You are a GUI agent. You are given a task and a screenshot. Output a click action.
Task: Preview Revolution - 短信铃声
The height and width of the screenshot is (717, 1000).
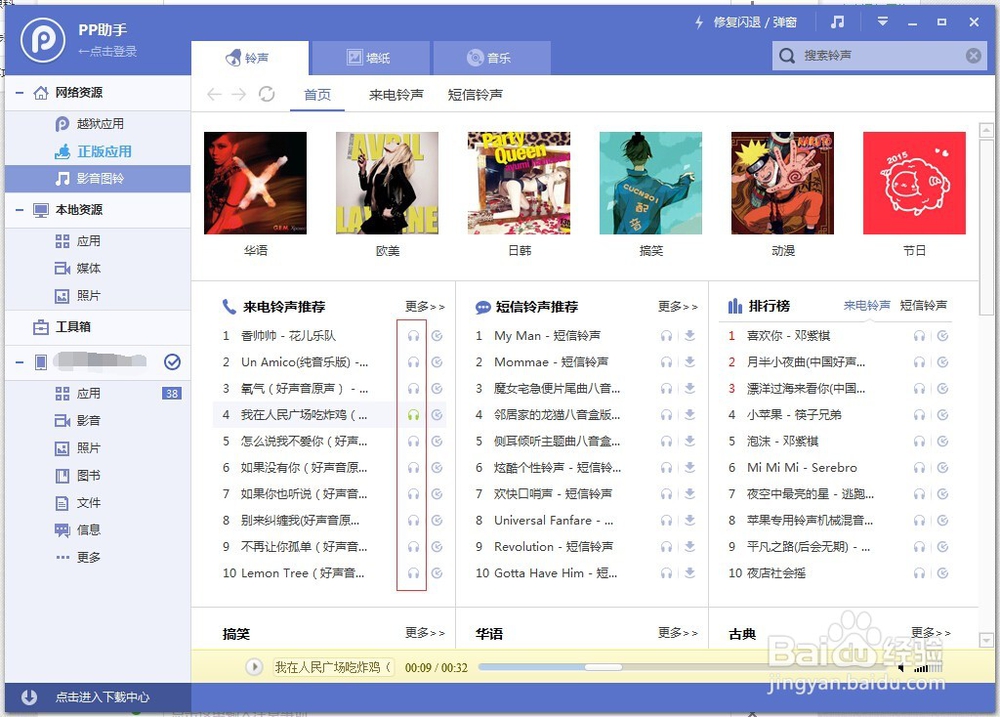click(666, 547)
